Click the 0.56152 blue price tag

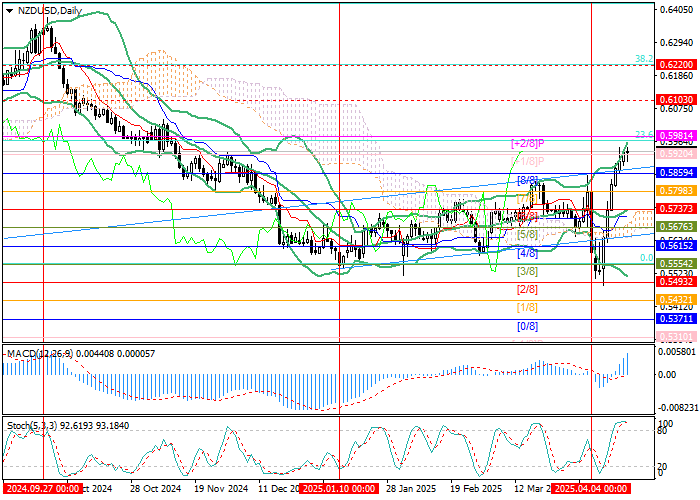676,246
